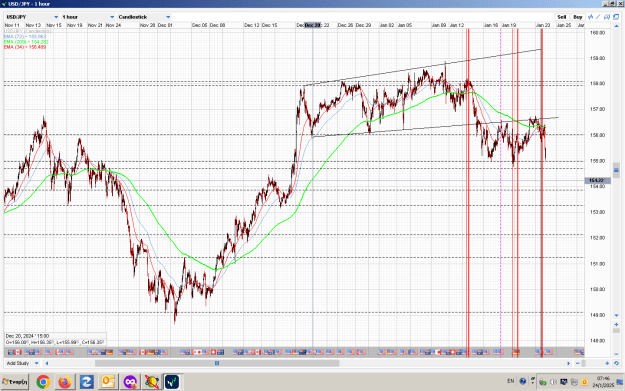Detach chart with the pop-out window icon
625x391 pixels.
(616, 17)
